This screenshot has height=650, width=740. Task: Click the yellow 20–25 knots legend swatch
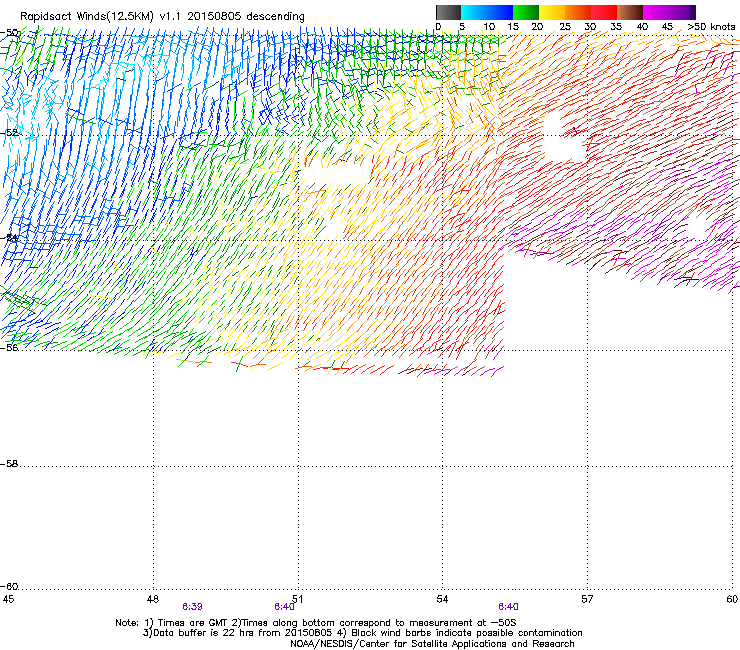[x=552, y=12]
